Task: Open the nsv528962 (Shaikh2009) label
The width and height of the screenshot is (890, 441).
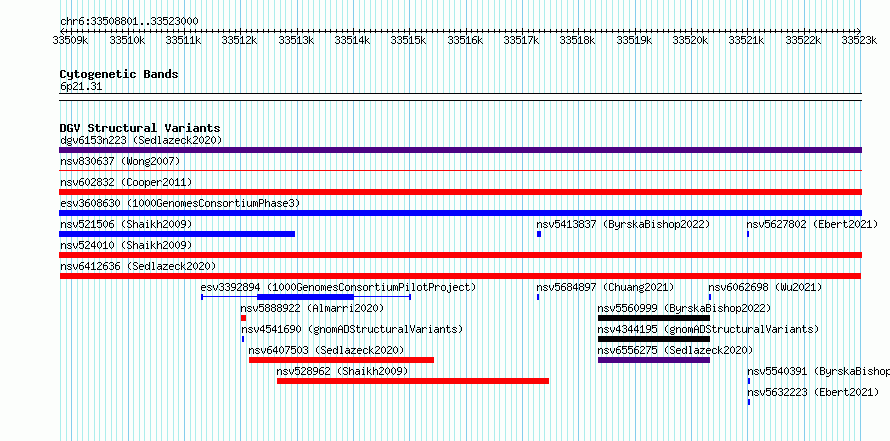Action: click(x=342, y=371)
